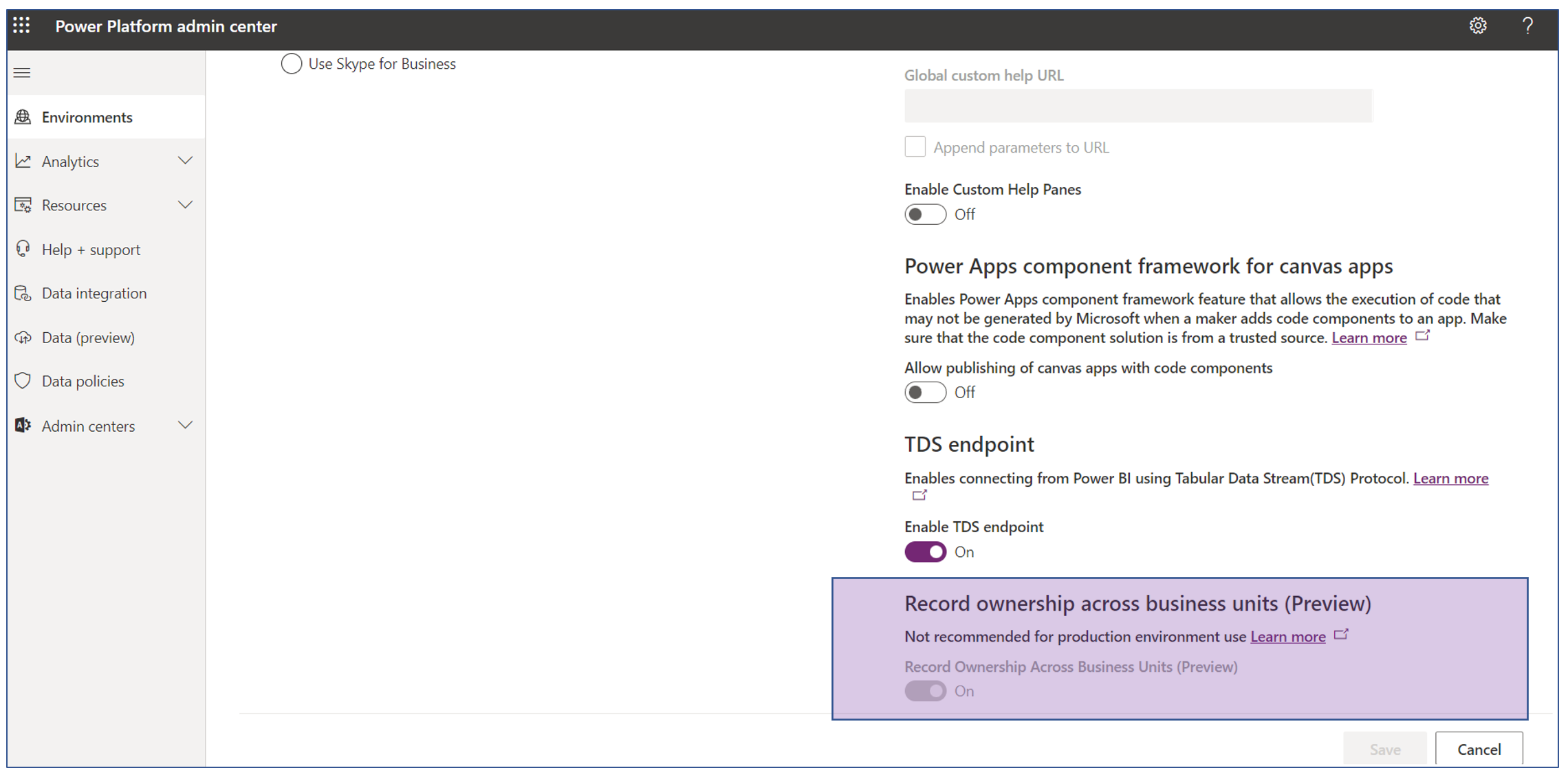Click the Data (preview) cloud icon
Screen dimensions: 1568x777
tap(23, 338)
